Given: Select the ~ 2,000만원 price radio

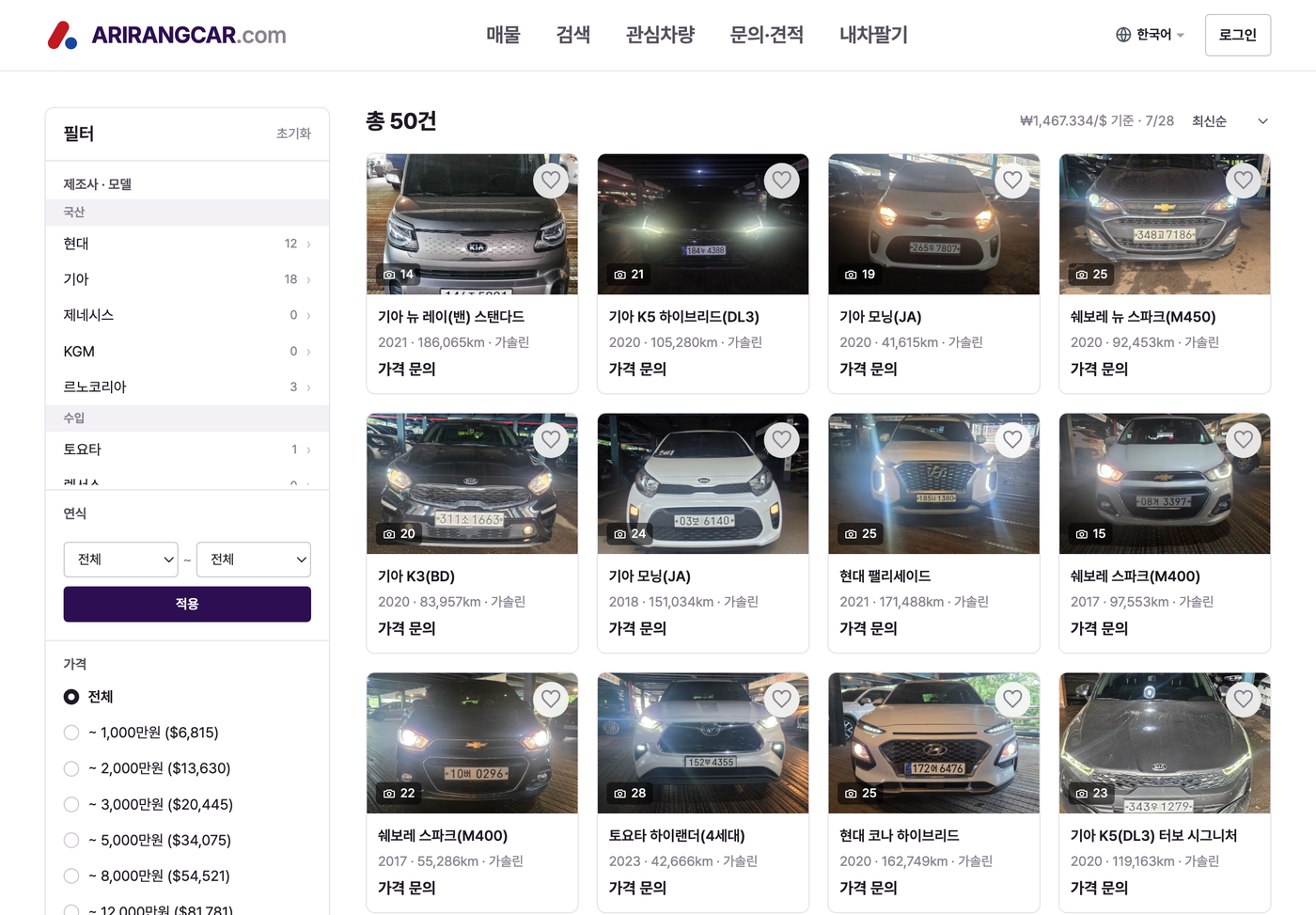Looking at the screenshot, I should [71, 768].
